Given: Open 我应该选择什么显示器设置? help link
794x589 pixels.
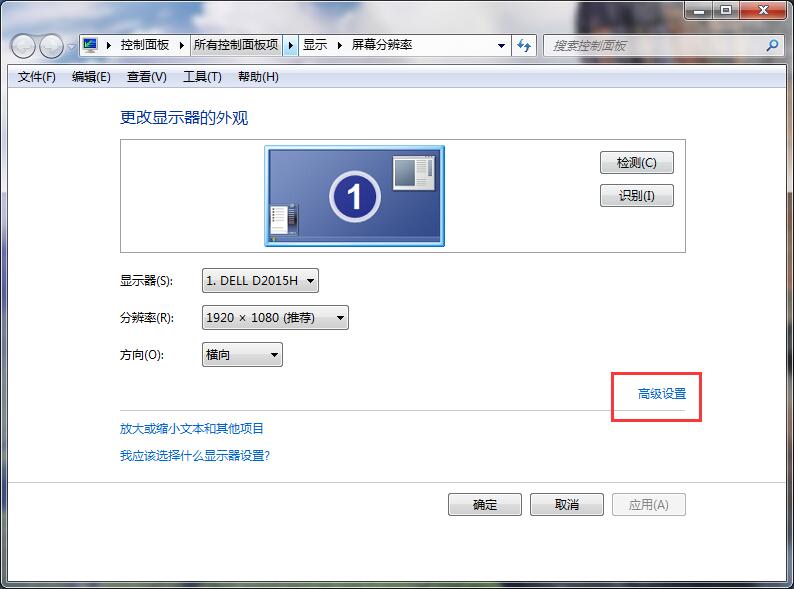Looking at the screenshot, I should [x=195, y=455].
